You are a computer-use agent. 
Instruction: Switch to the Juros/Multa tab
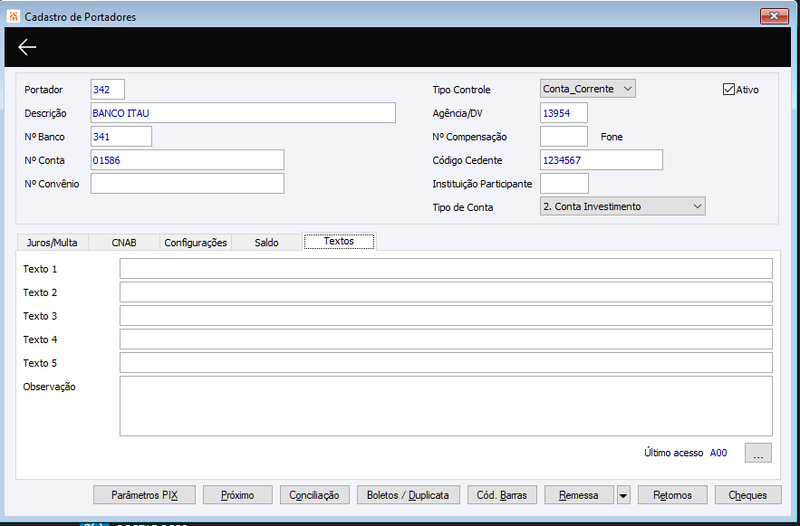[x=52, y=243]
